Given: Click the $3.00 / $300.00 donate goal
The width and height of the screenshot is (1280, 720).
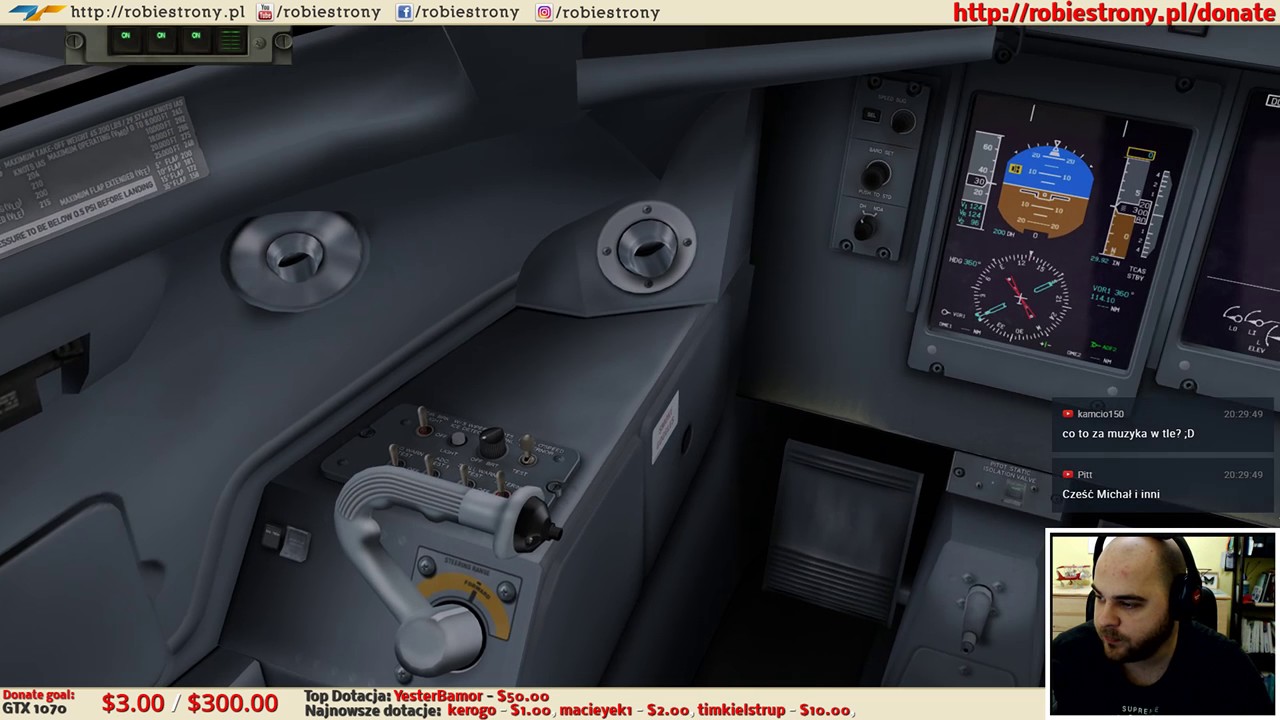Looking at the screenshot, I should [x=190, y=703].
